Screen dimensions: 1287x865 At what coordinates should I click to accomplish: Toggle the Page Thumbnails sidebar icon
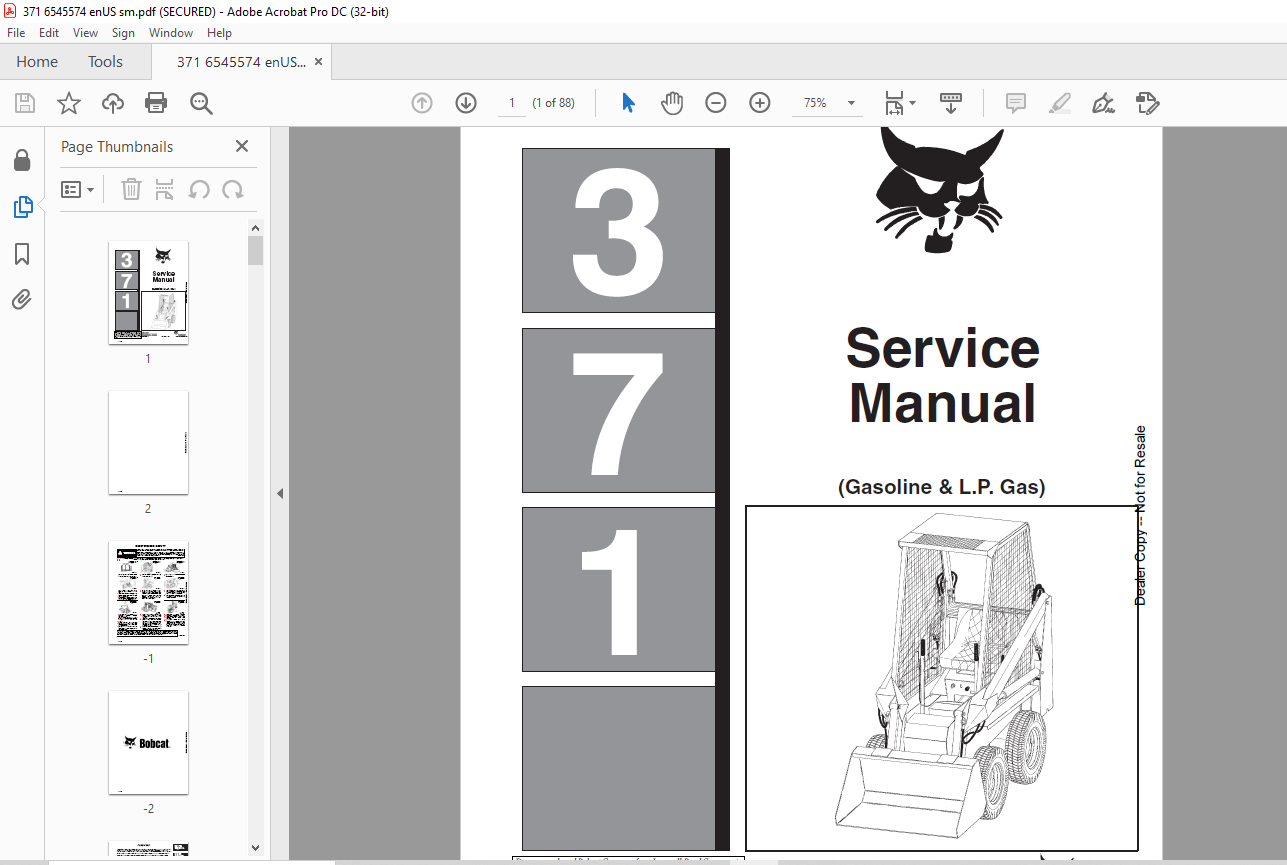(22, 207)
